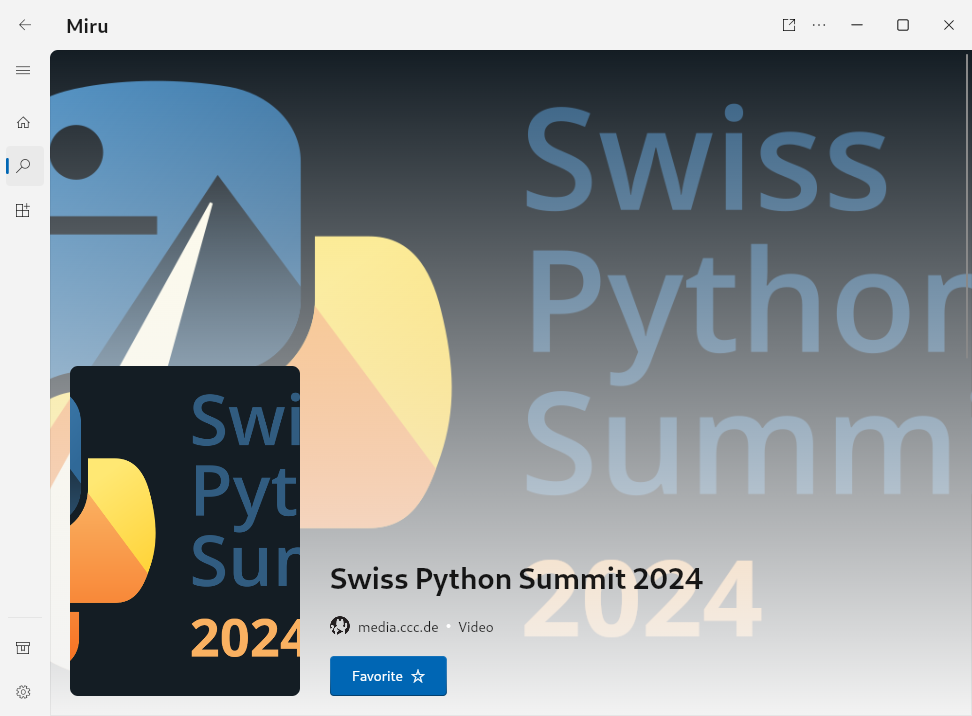Viewport: 972px width, 716px height.
Task: Add the show to favorites with the Favorite button
Action: [x=388, y=676]
